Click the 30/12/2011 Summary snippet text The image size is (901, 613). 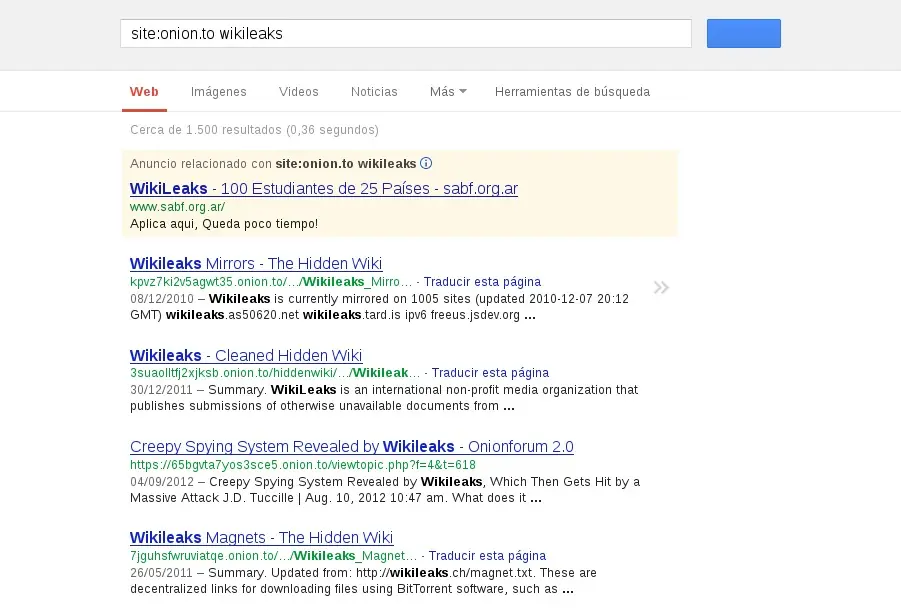click(x=384, y=398)
